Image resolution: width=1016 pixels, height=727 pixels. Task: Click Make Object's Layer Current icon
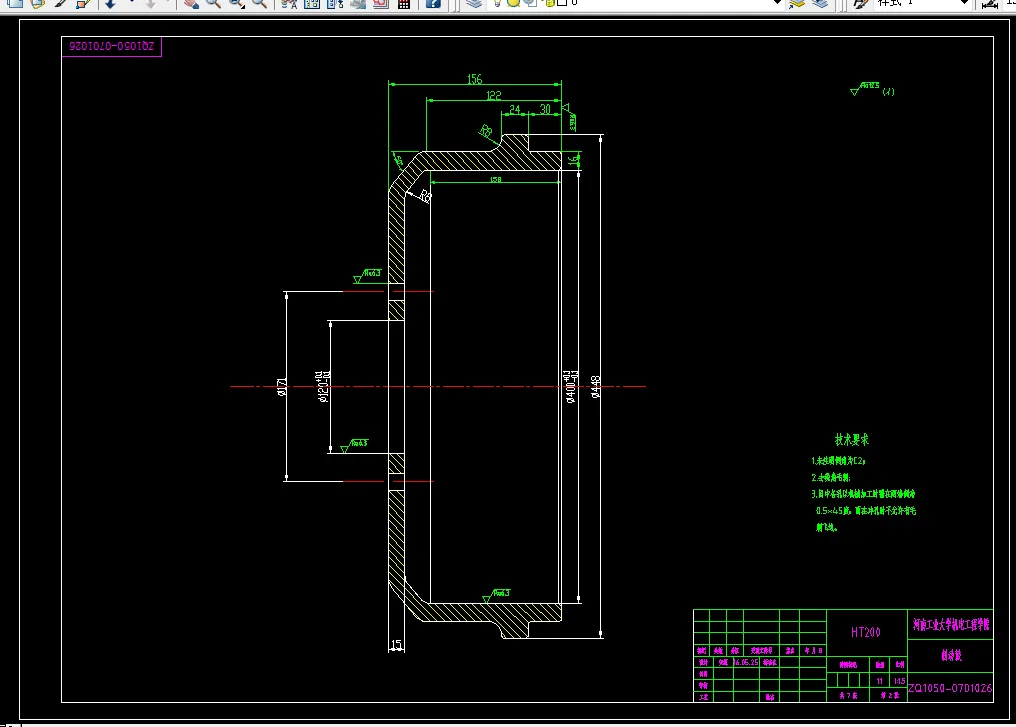[797, 3]
